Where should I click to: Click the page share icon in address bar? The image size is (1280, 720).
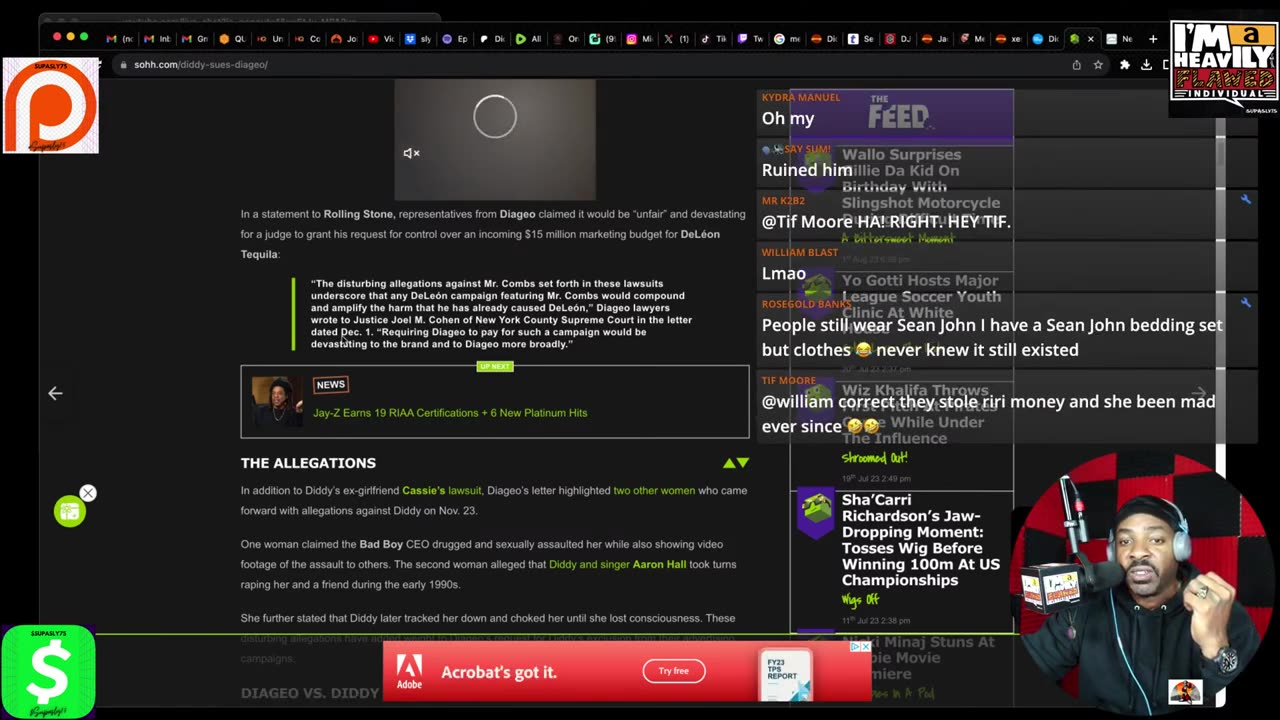coord(1076,64)
